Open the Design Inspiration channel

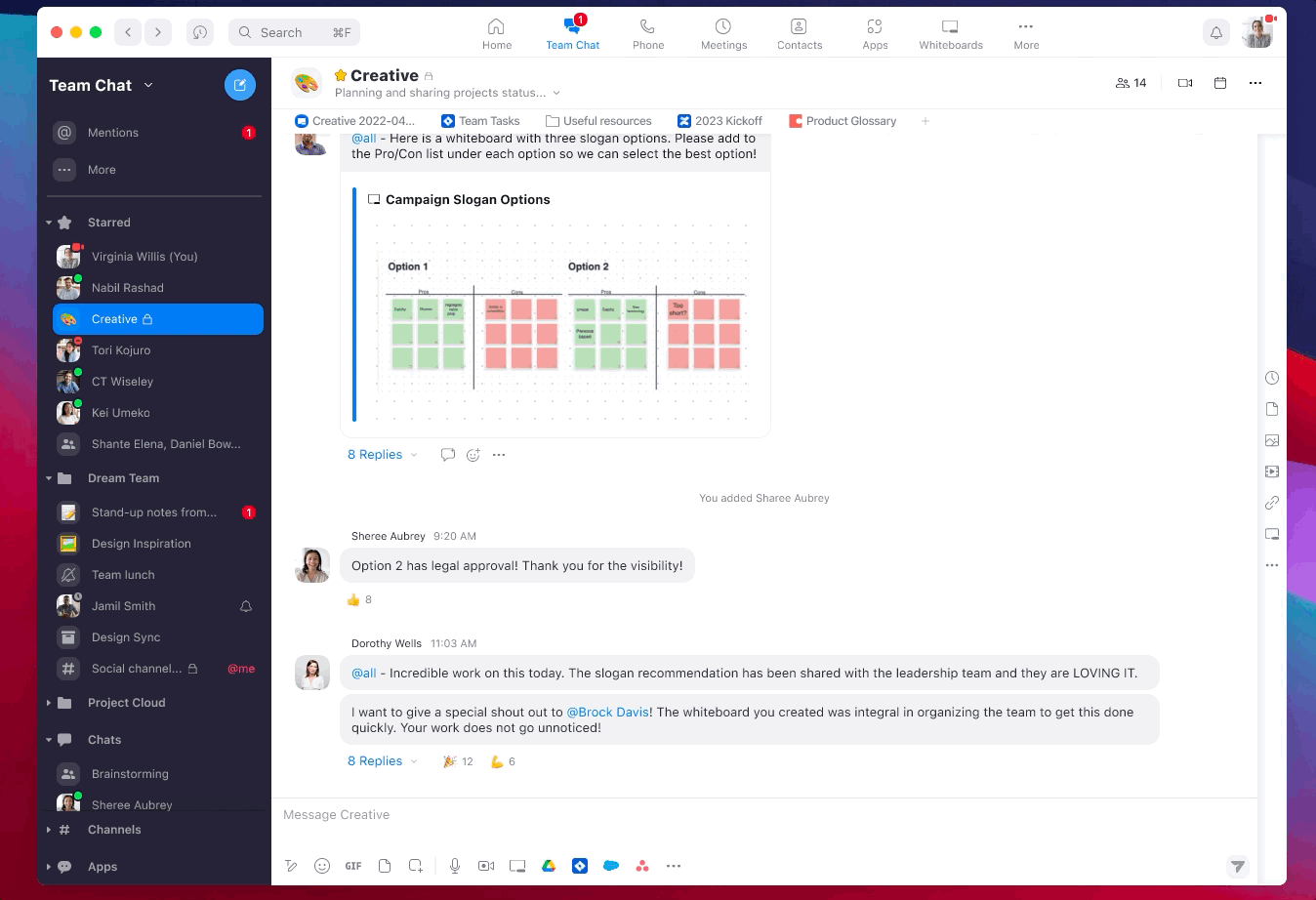tap(157, 544)
